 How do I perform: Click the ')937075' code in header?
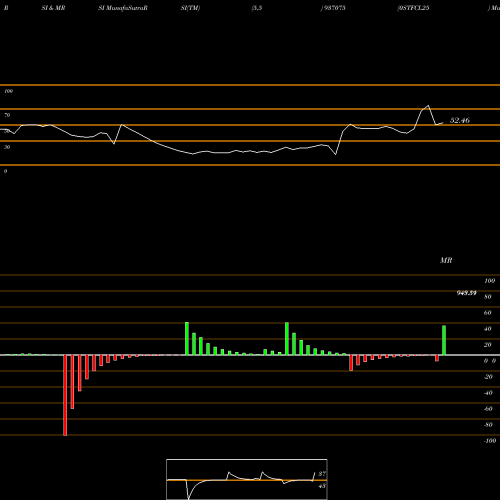pos(333,8)
